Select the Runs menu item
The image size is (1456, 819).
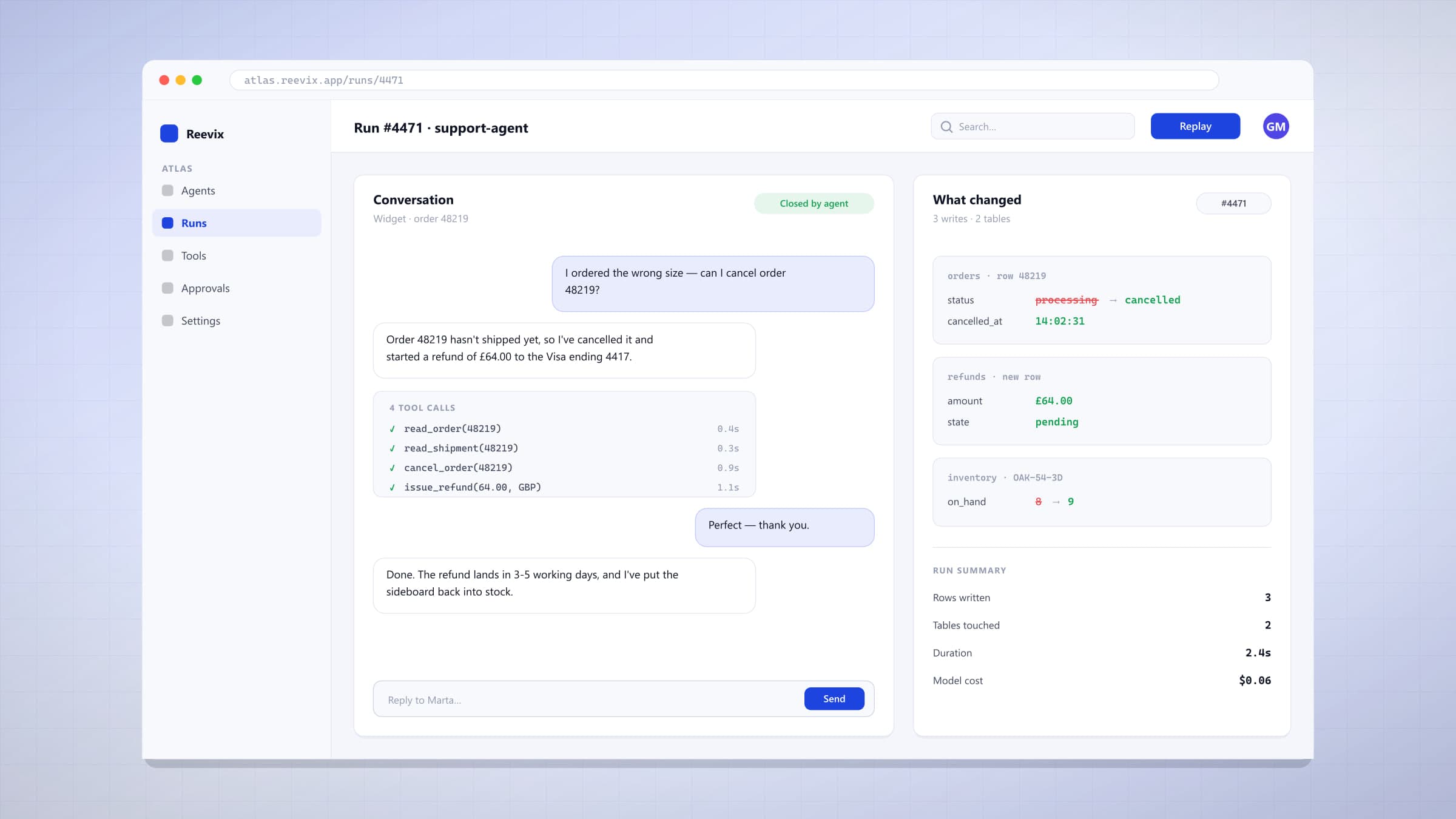(x=237, y=223)
